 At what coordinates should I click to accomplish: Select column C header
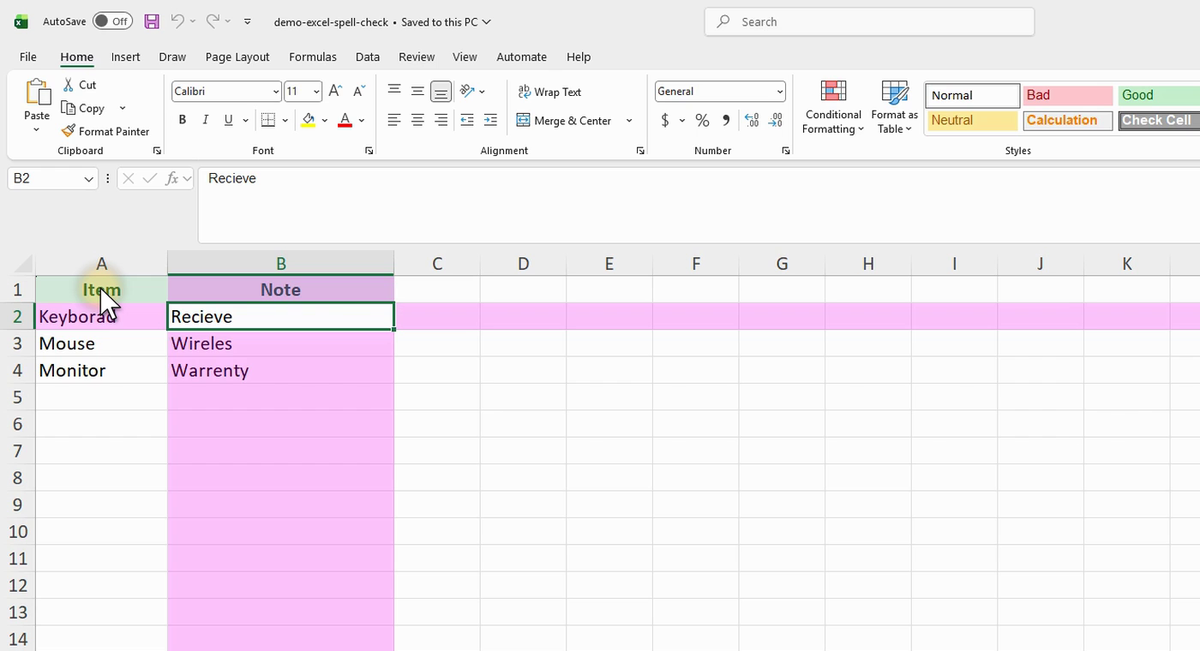(437, 264)
